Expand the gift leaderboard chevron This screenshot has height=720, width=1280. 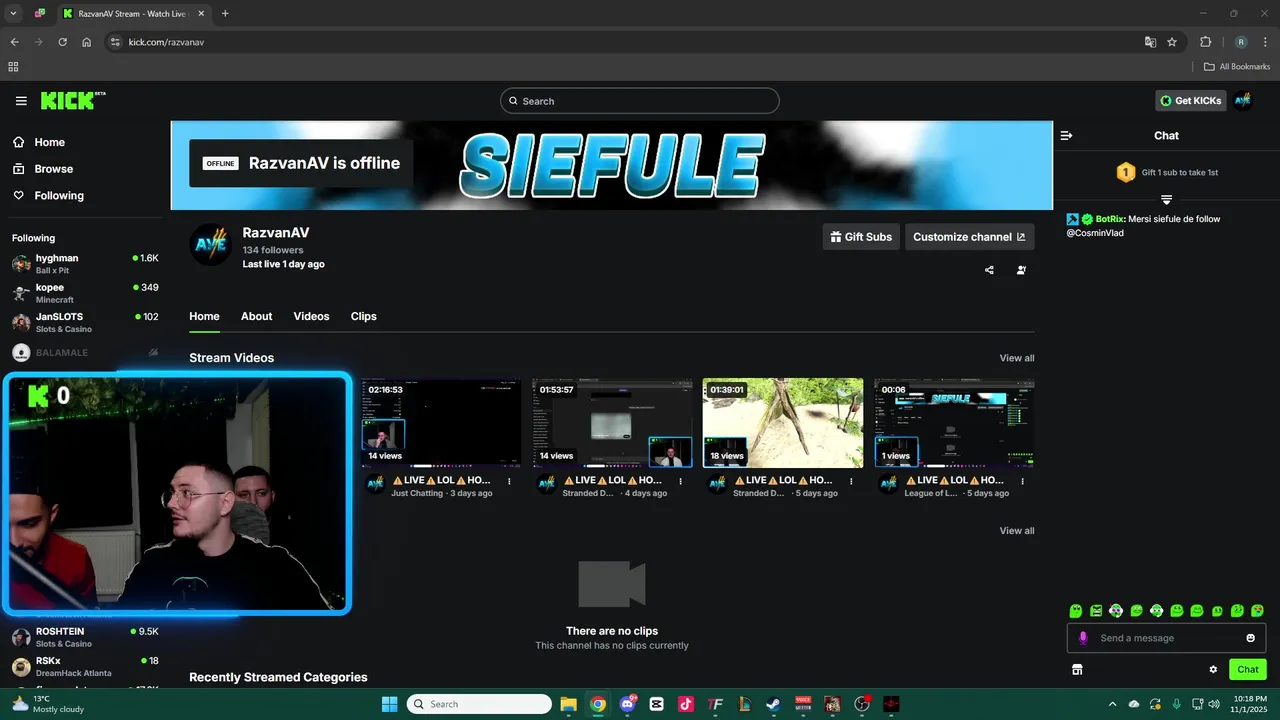1166,200
